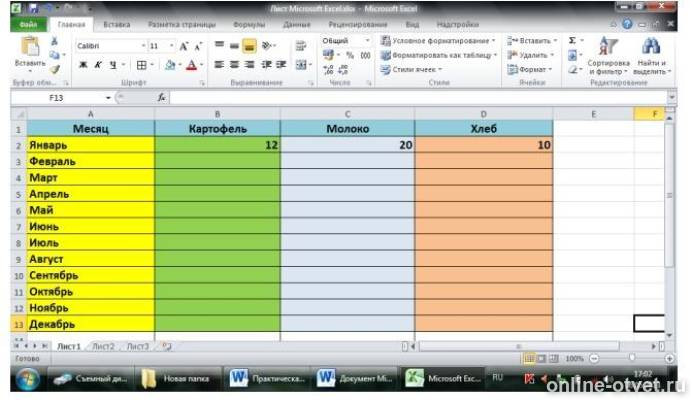Toggle underline (Ч) formatting
692x400 pixels.
pos(111,65)
